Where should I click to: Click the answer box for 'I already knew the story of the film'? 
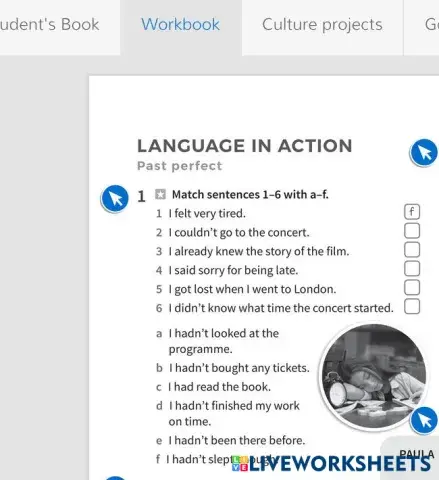[412, 250]
